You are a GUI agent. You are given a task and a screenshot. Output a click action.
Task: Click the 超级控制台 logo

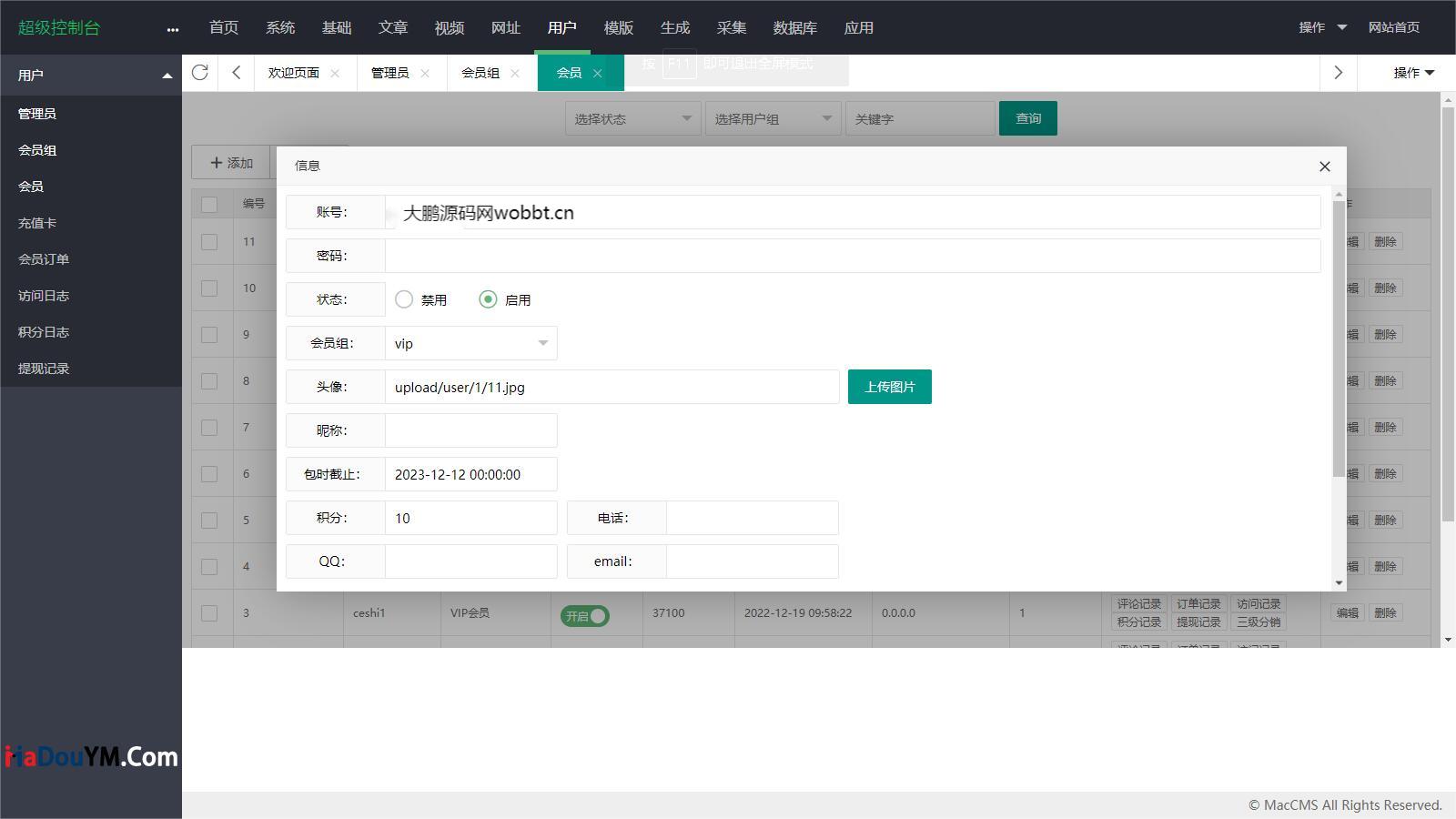(59, 27)
